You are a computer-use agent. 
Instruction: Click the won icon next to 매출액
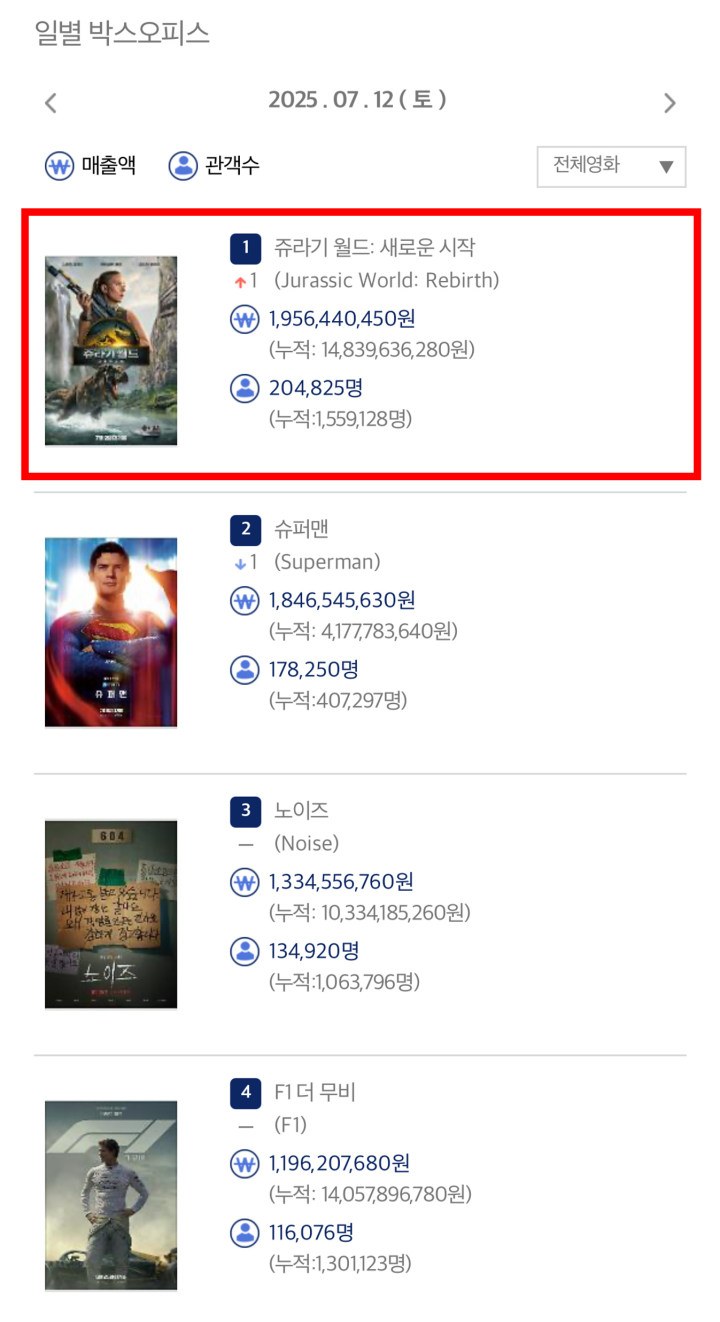59,165
